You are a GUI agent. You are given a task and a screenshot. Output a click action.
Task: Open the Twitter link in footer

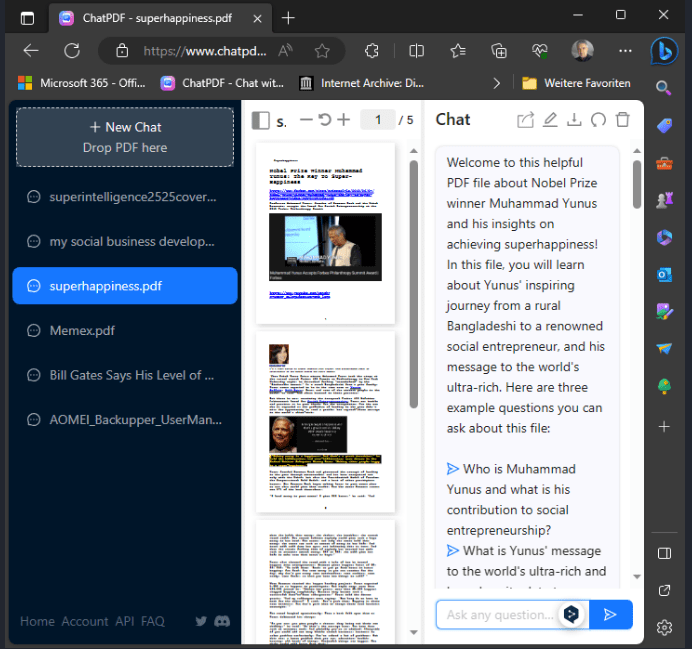point(201,621)
